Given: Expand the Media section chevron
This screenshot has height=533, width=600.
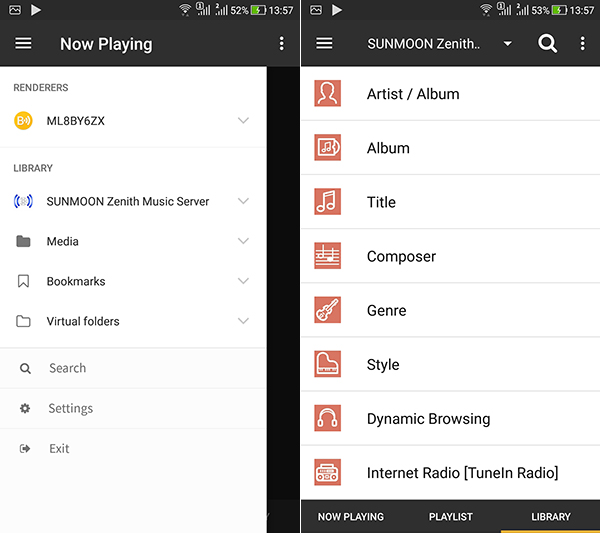Looking at the screenshot, I should (243, 241).
